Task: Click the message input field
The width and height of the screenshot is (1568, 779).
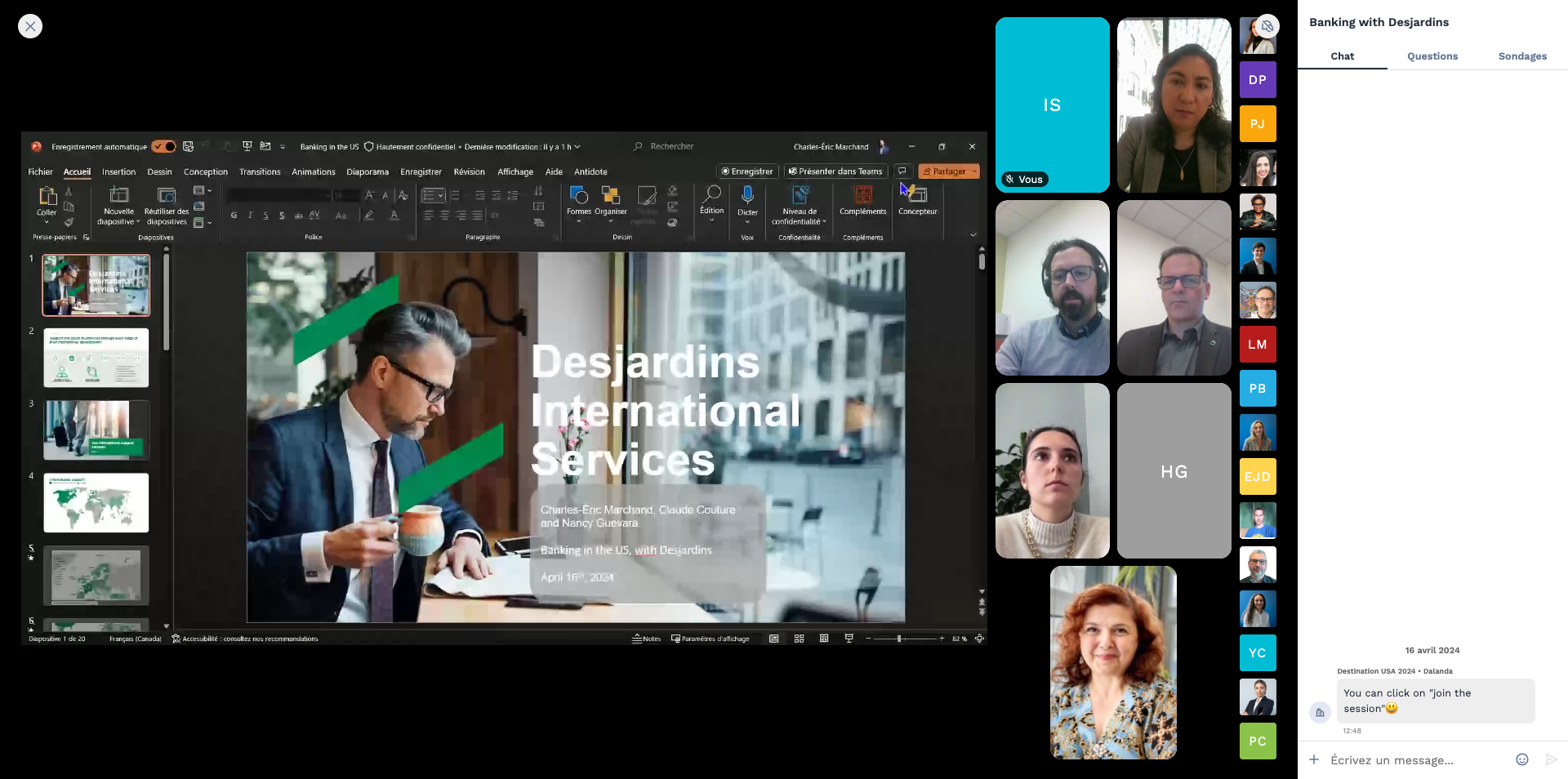Action: [1413, 760]
